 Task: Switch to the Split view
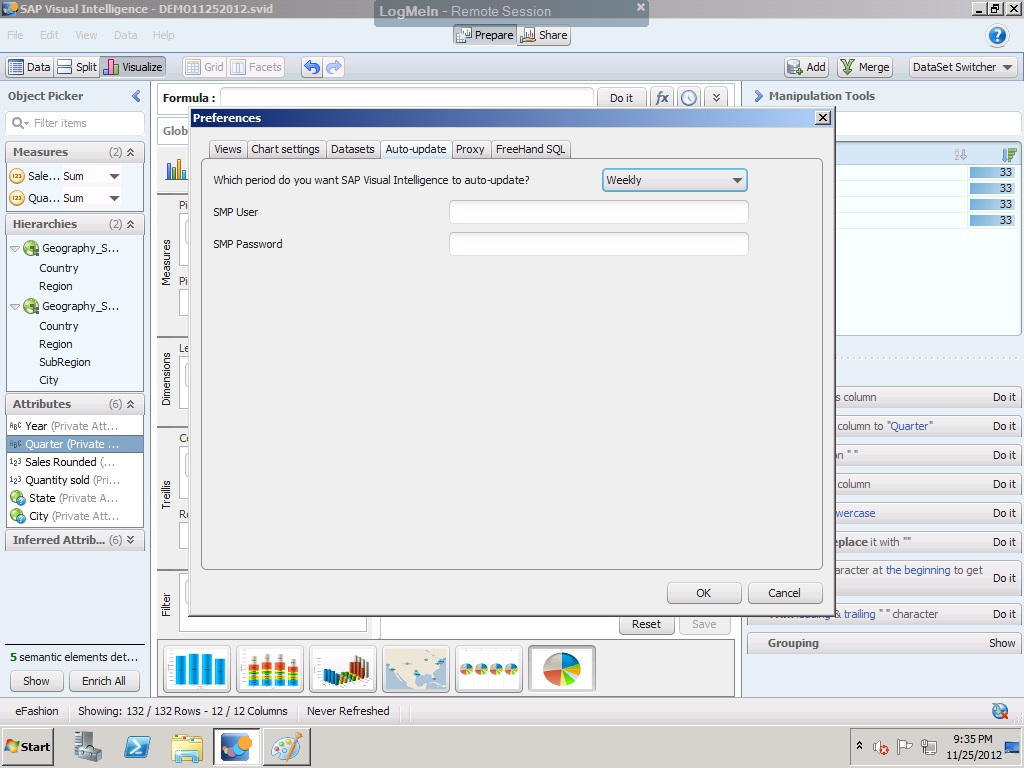[x=77, y=67]
